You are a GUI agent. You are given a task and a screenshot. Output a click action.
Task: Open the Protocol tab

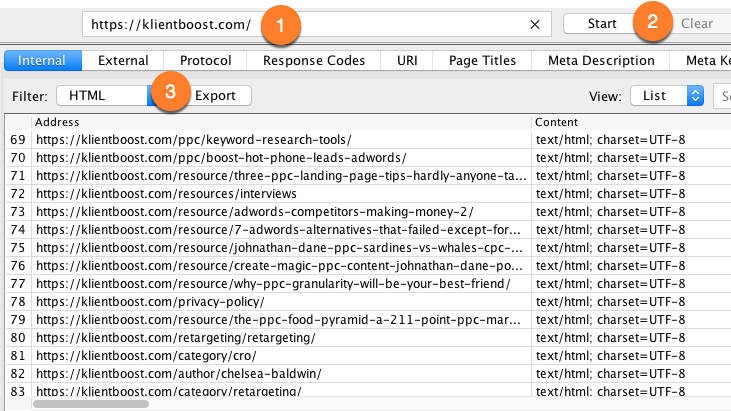(x=206, y=61)
